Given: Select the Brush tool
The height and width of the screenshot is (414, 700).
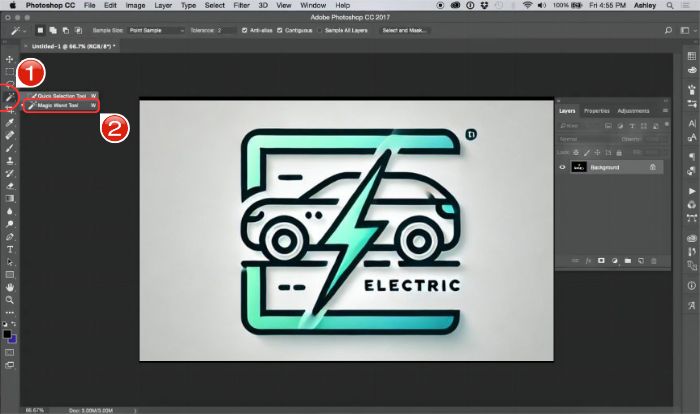Looking at the screenshot, I should 9,148.
